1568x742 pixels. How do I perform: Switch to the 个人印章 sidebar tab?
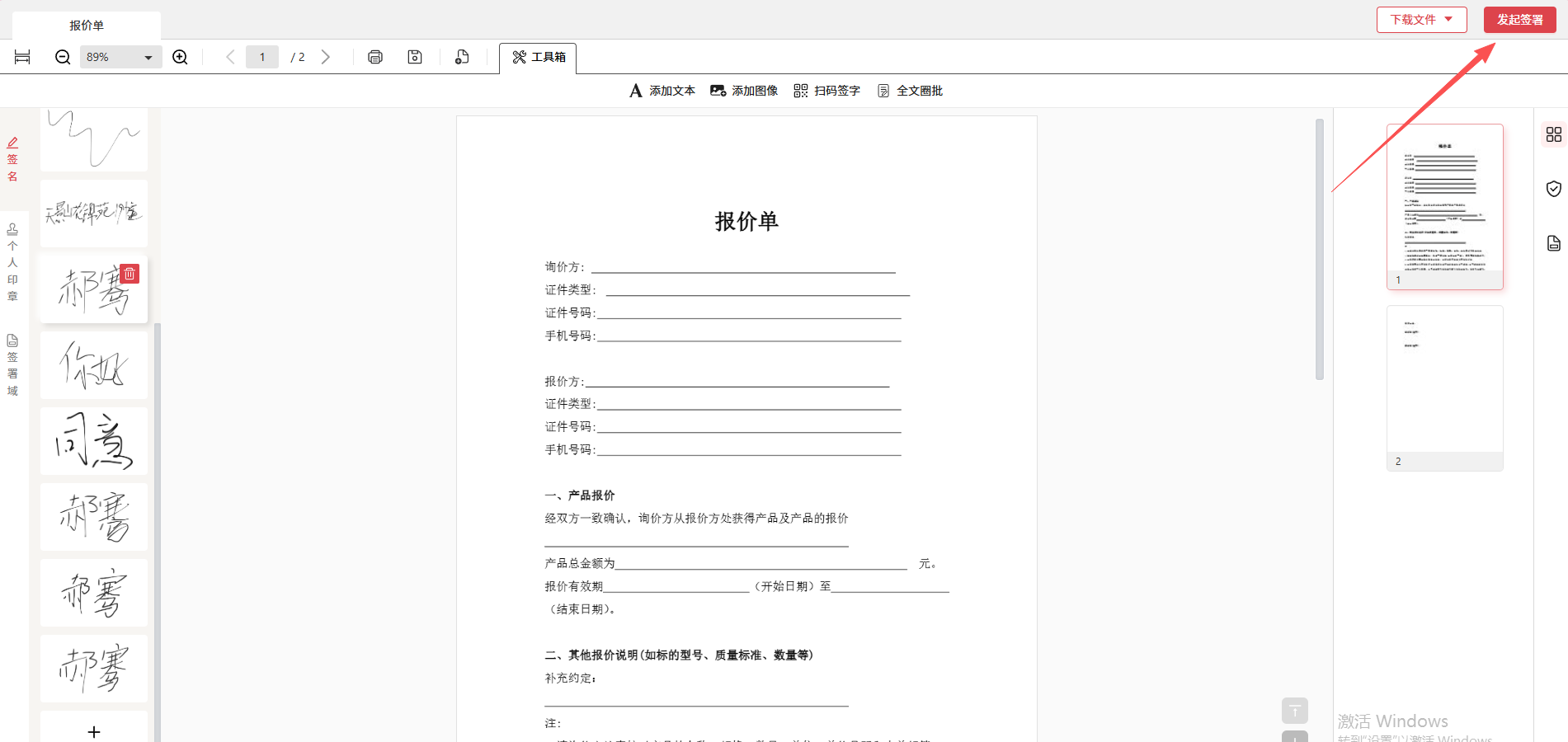pos(12,262)
